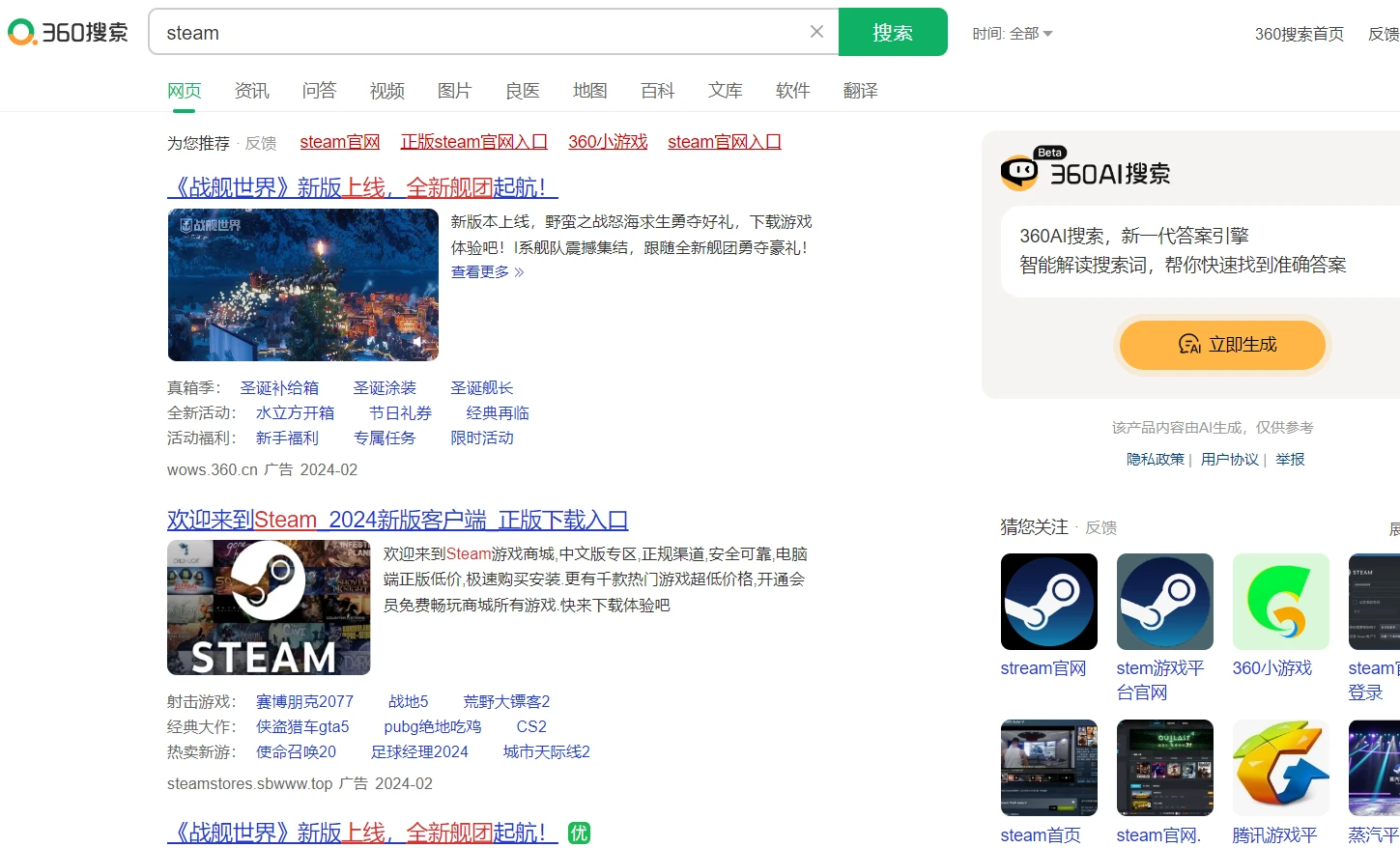Open the 侠盗猎车gta5 link
This screenshot has width=1400, height=848.
(x=302, y=726)
